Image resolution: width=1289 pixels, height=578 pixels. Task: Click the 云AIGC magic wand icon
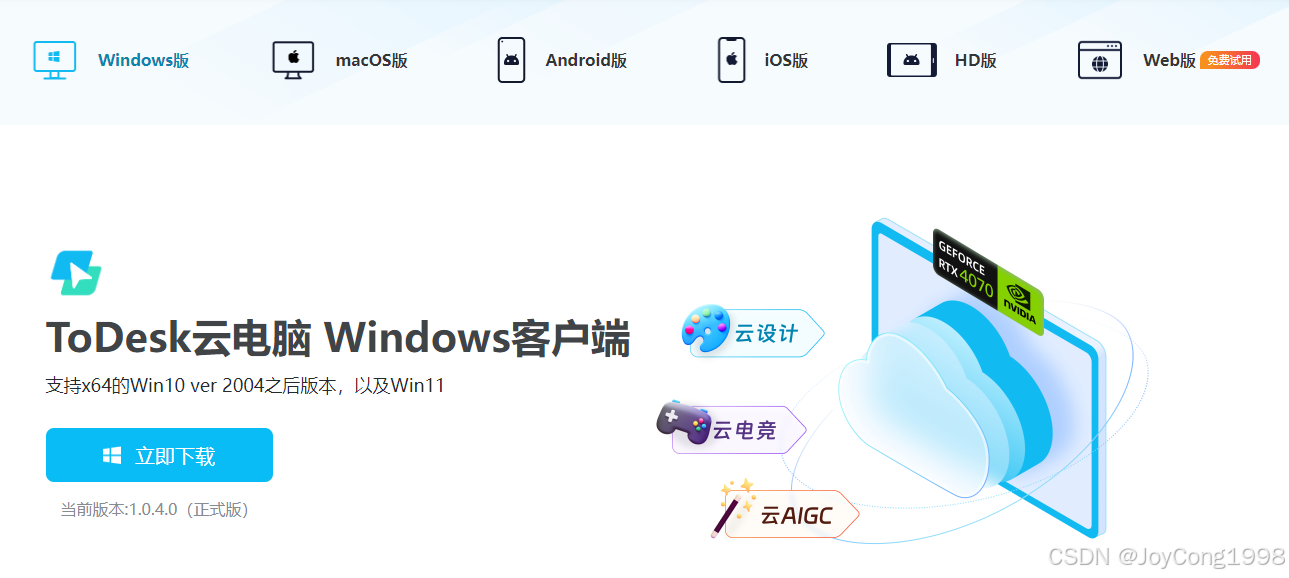735,507
